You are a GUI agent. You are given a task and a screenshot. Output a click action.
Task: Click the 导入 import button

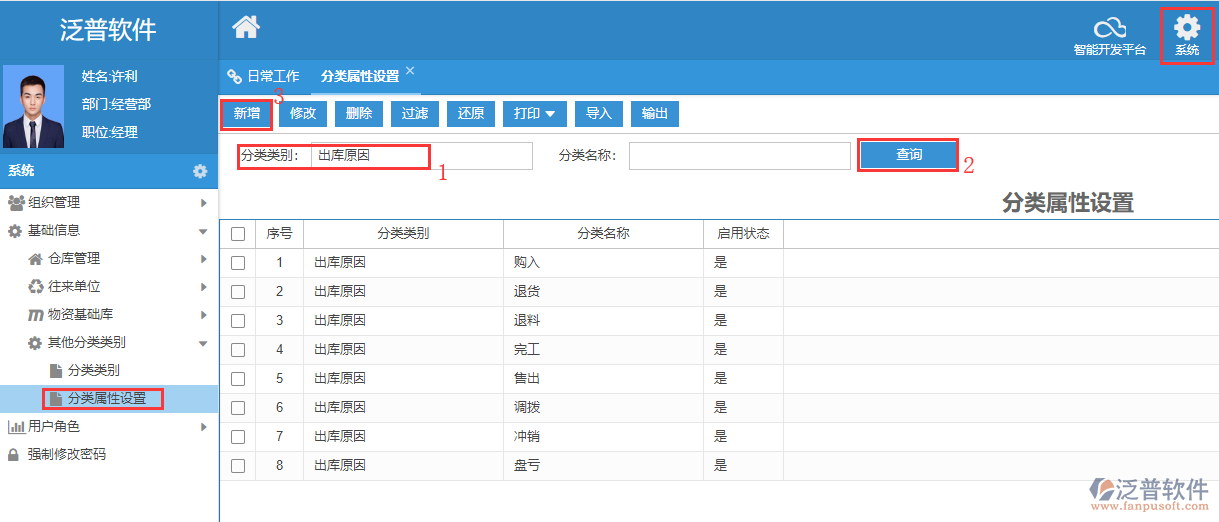coord(598,114)
